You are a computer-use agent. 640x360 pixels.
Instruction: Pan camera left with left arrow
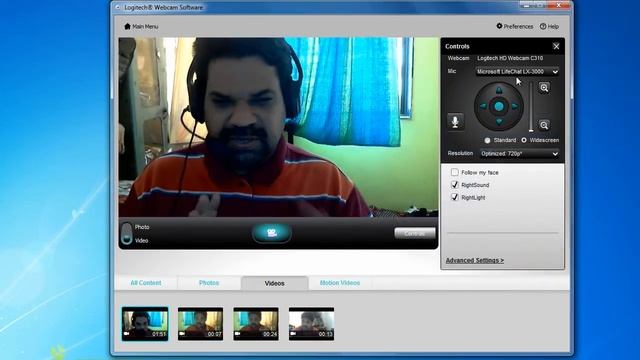pos(483,106)
